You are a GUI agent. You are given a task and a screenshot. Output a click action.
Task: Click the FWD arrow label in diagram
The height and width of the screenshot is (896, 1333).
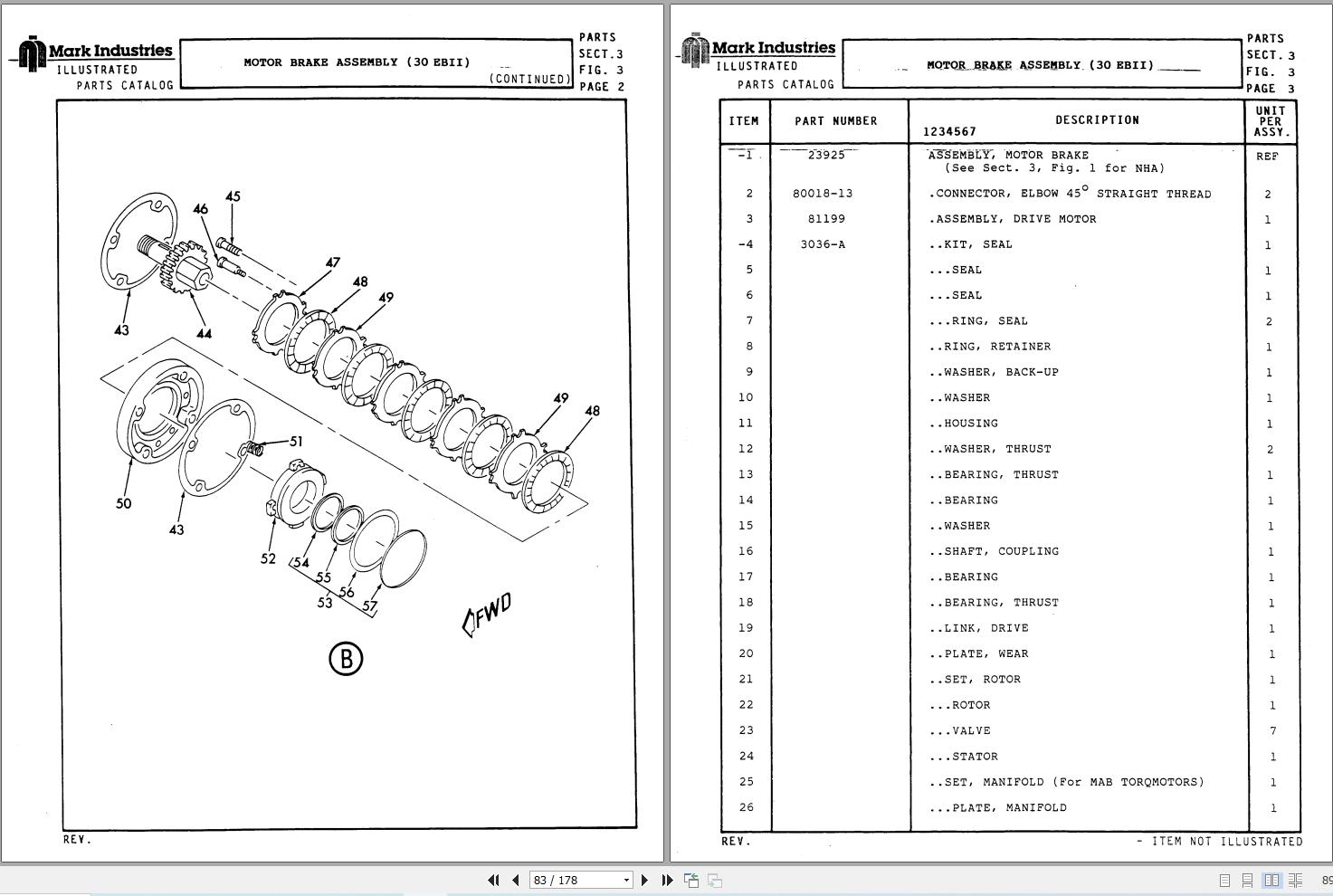488,615
